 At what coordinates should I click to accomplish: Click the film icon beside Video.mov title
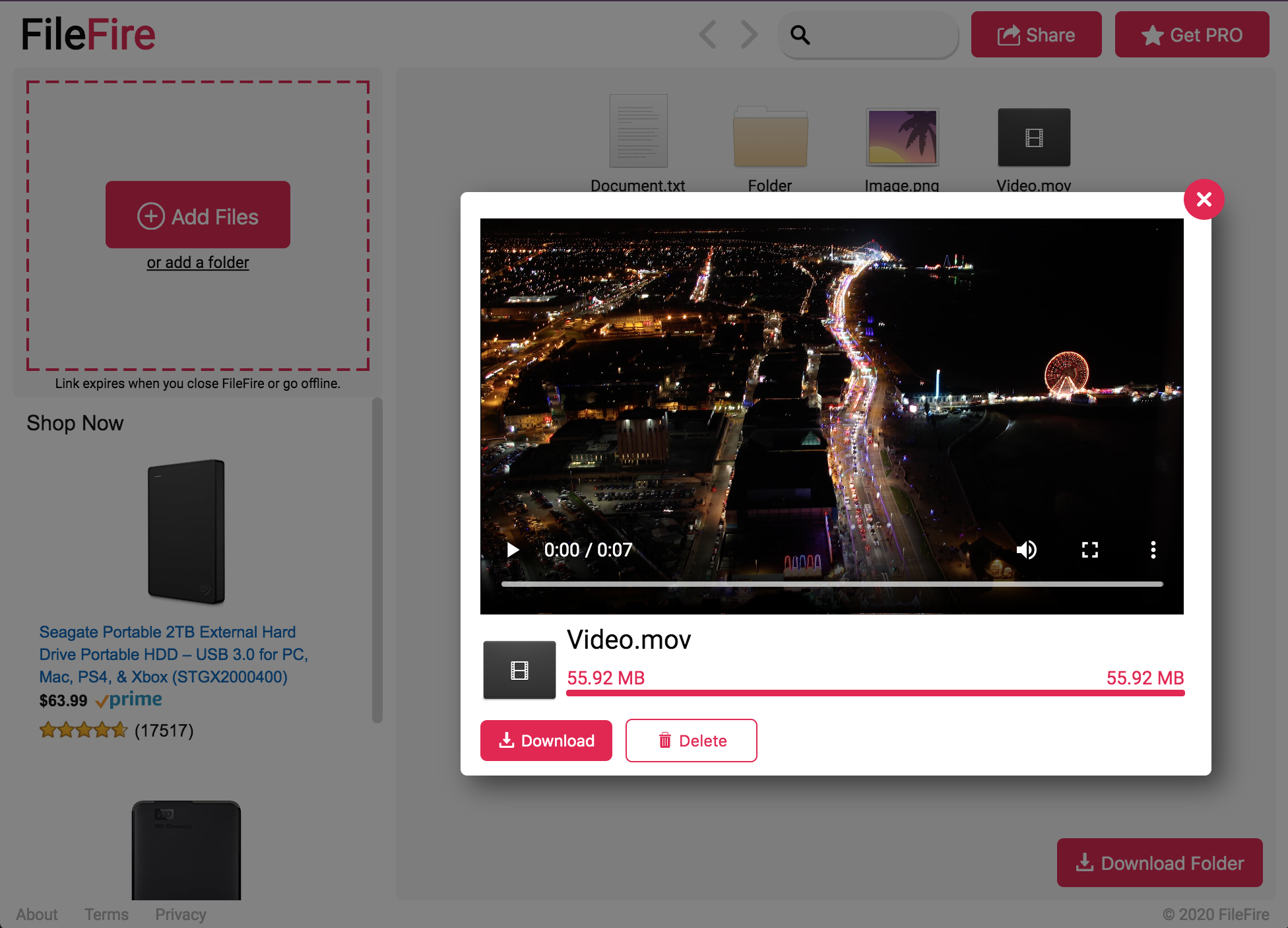[519, 670]
